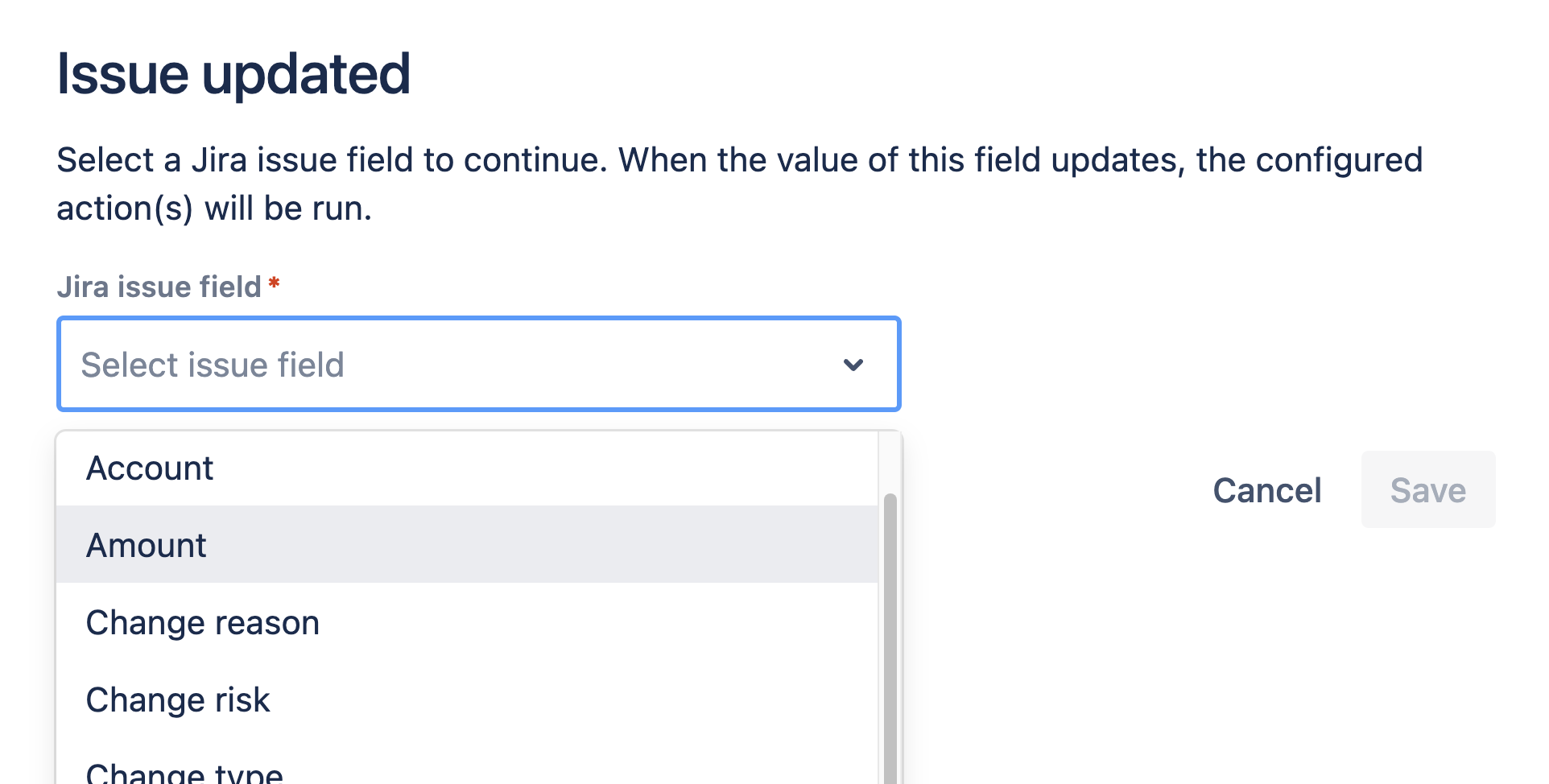Focus the "Select issue field" placeholder text

(x=213, y=365)
